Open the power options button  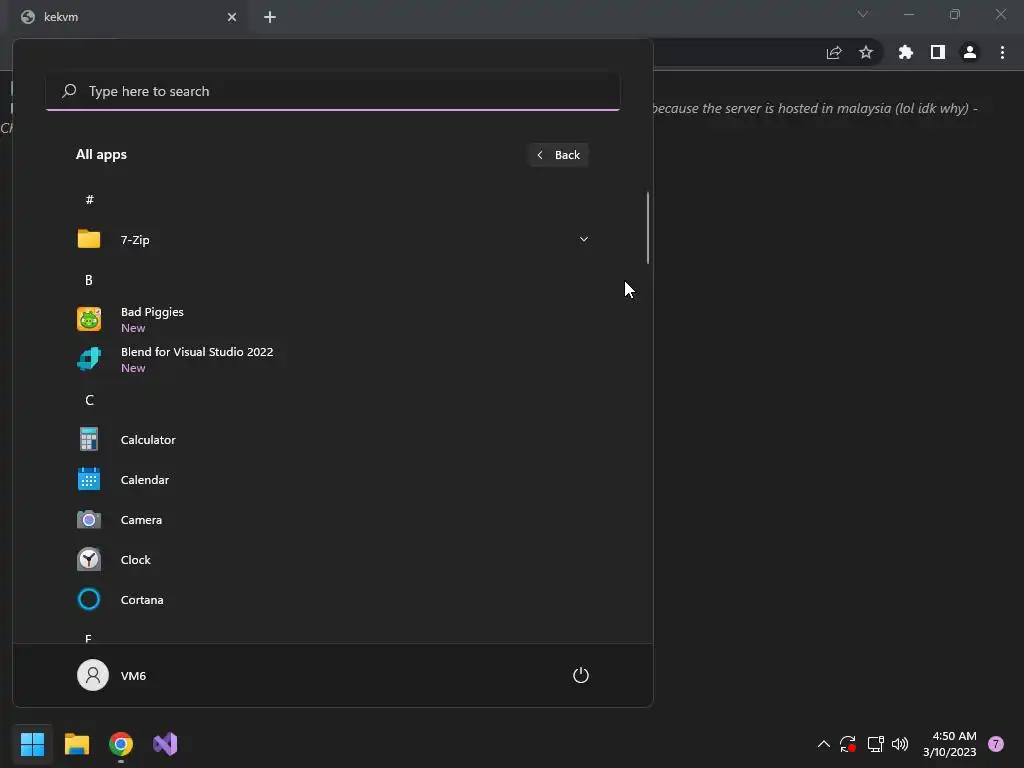581,675
